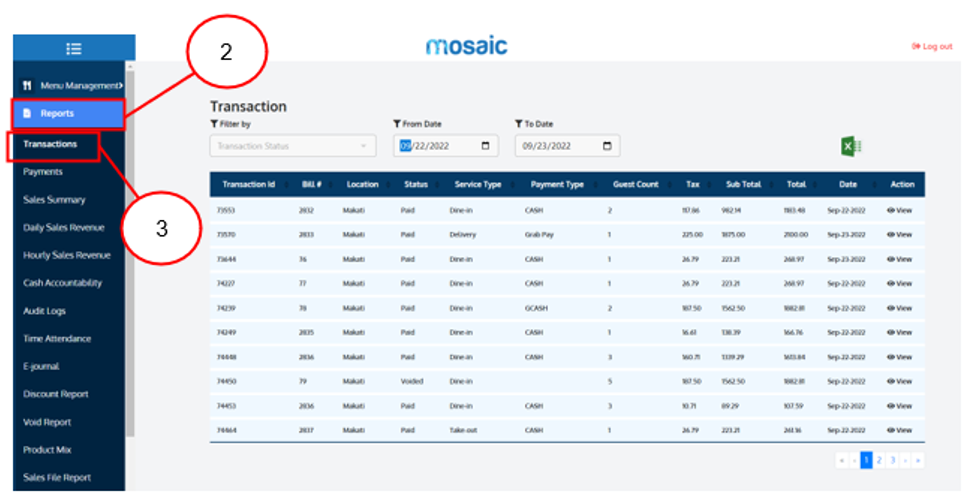Click the To Date field
Image resolution: width=968 pixels, height=500 pixels.
click(x=567, y=146)
